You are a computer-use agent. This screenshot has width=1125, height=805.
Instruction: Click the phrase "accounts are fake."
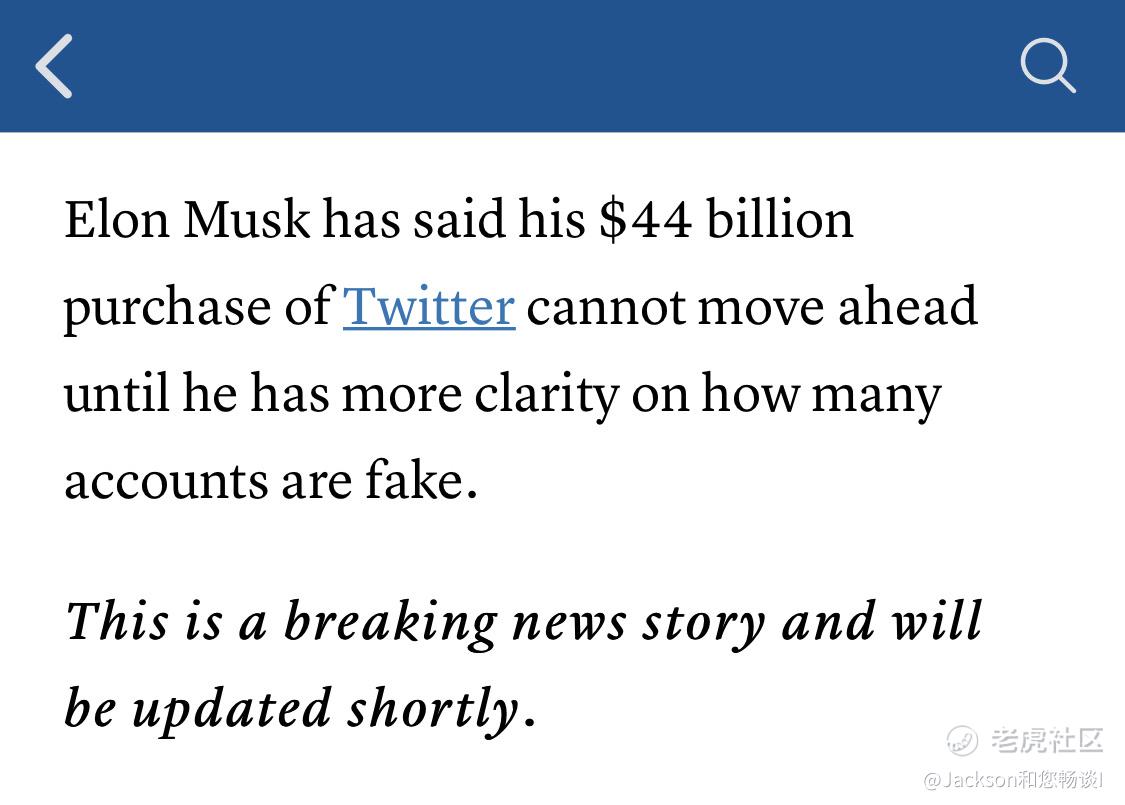tap(271, 481)
